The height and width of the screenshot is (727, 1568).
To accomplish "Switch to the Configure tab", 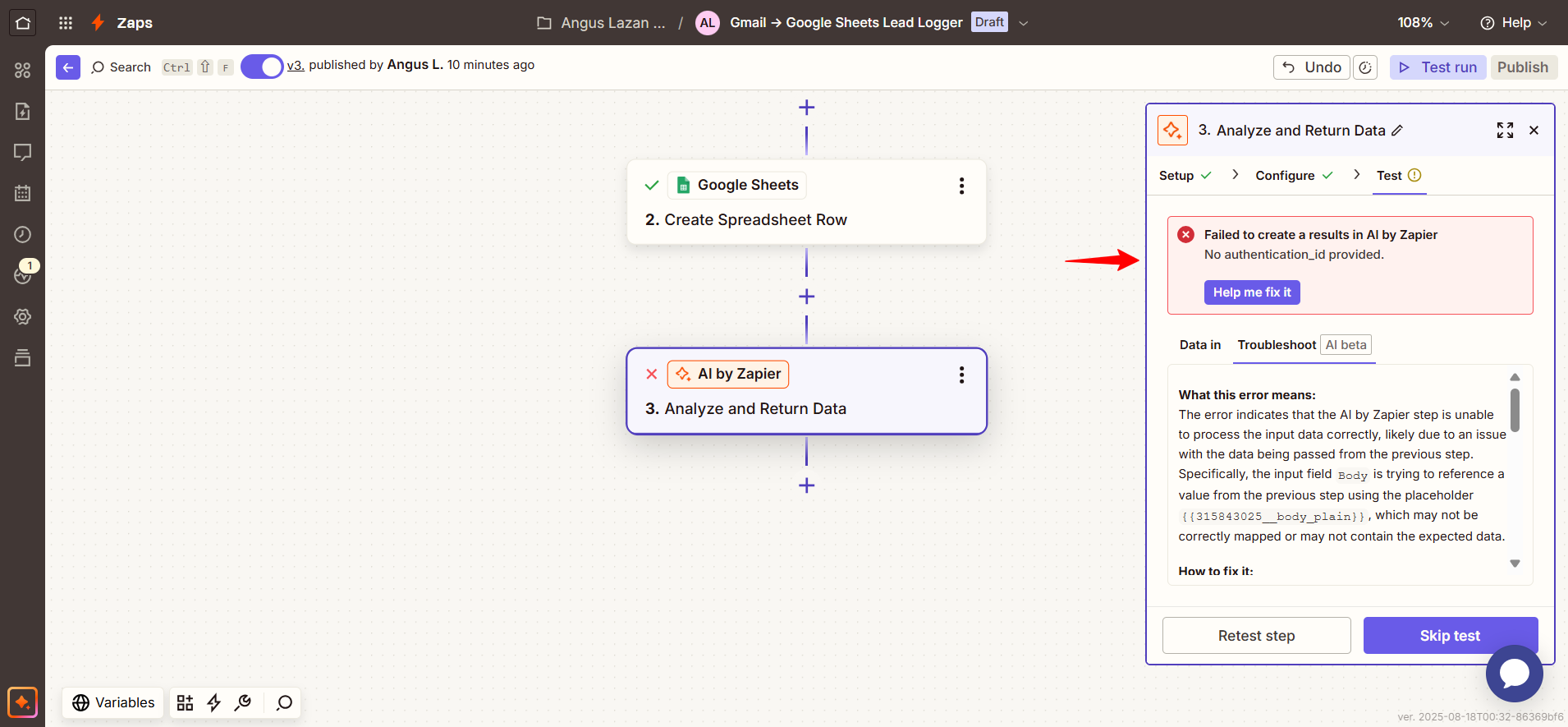I will 1295,176.
